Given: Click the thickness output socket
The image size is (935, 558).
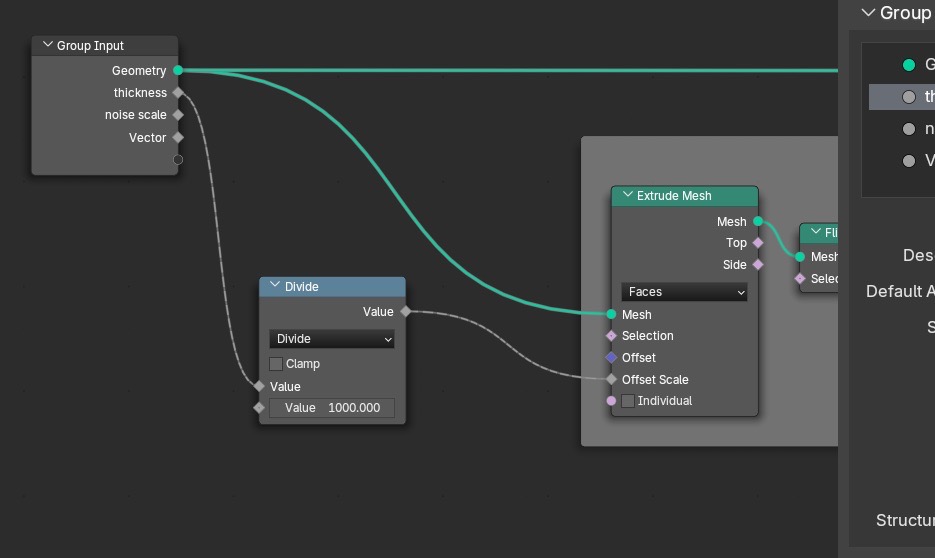Looking at the screenshot, I should pyautogui.click(x=178, y=92).
